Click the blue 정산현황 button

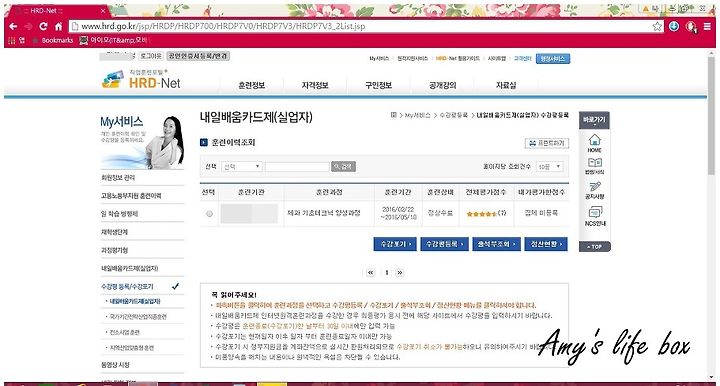coord(546,244)
